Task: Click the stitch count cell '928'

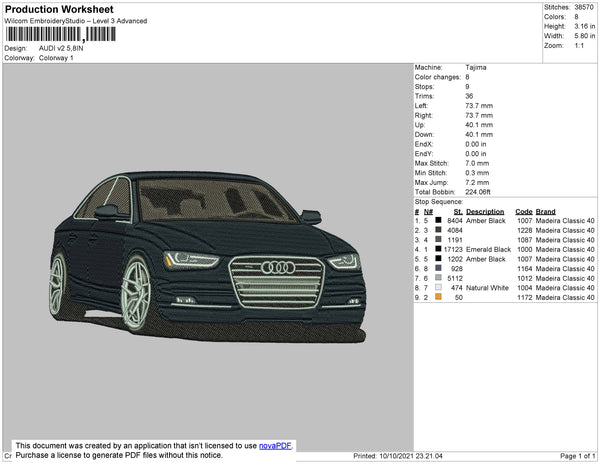Action: pyautogui.click(x=457, y=269)
